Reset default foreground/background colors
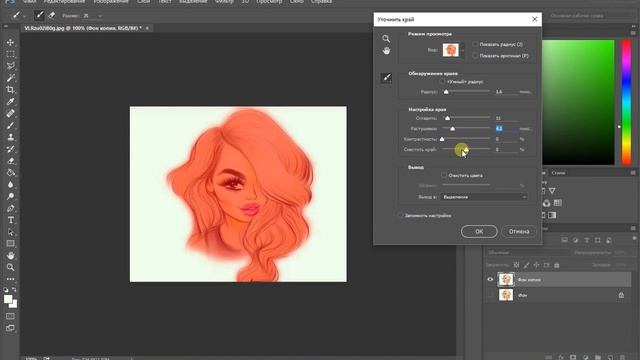The height and width of the screenshot is (360, 640). pyautogui.click(x=6, y=289)
